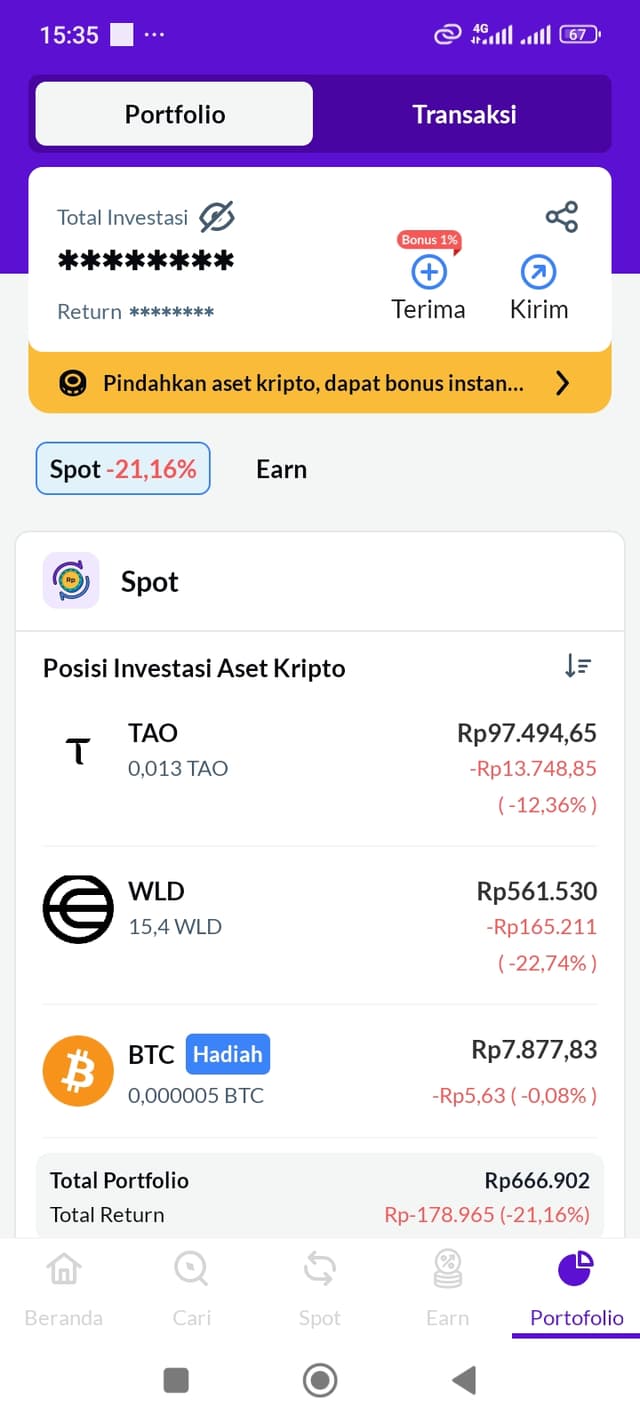Tap the Bitcoin logo icon
Screen dimensions: 640x1422
point(78,1071)
